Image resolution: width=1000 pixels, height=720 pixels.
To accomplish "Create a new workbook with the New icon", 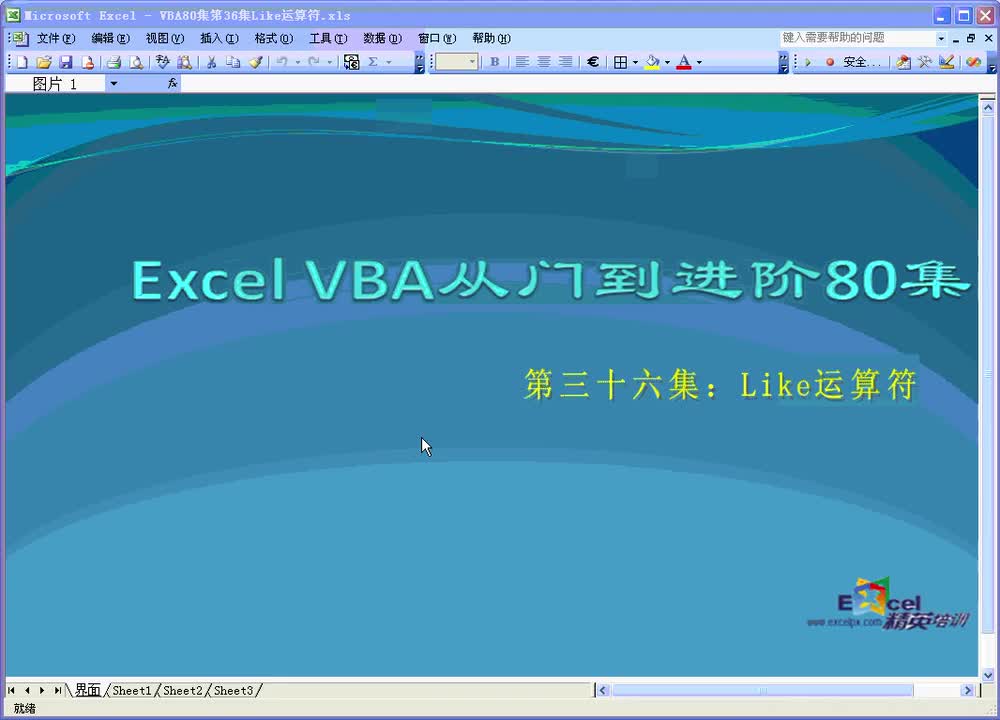I will pyautogui.click(x=22, y=62).
